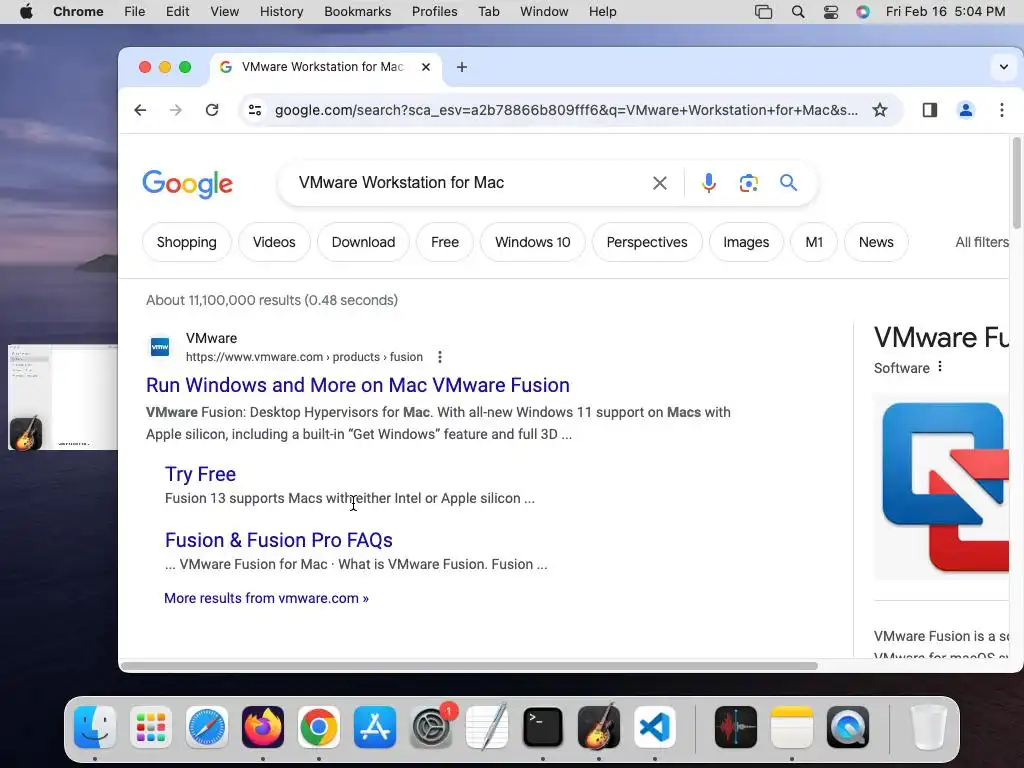Go to Google home via logo
The width and height of the screenshot is (1024, 768).
point(187,184)
